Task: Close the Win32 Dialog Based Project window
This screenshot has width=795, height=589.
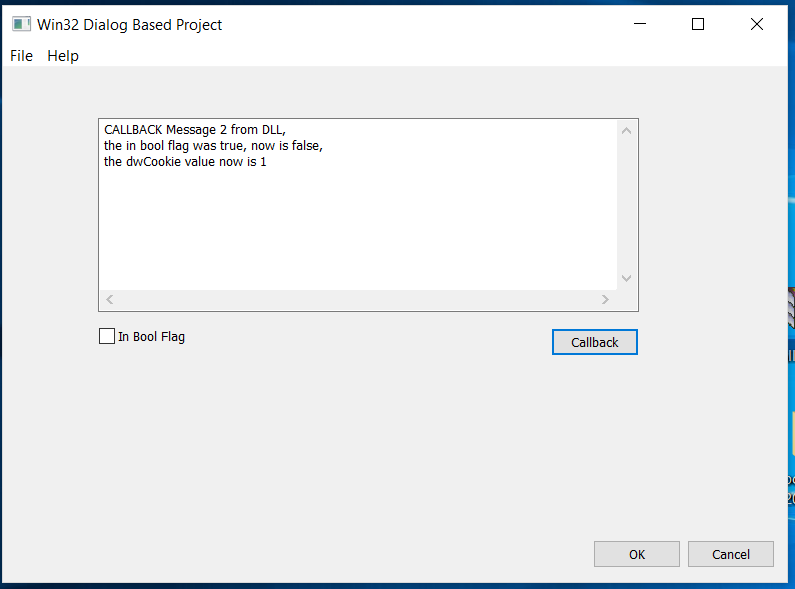Action: pyautogui.click(x=757, y=24)
